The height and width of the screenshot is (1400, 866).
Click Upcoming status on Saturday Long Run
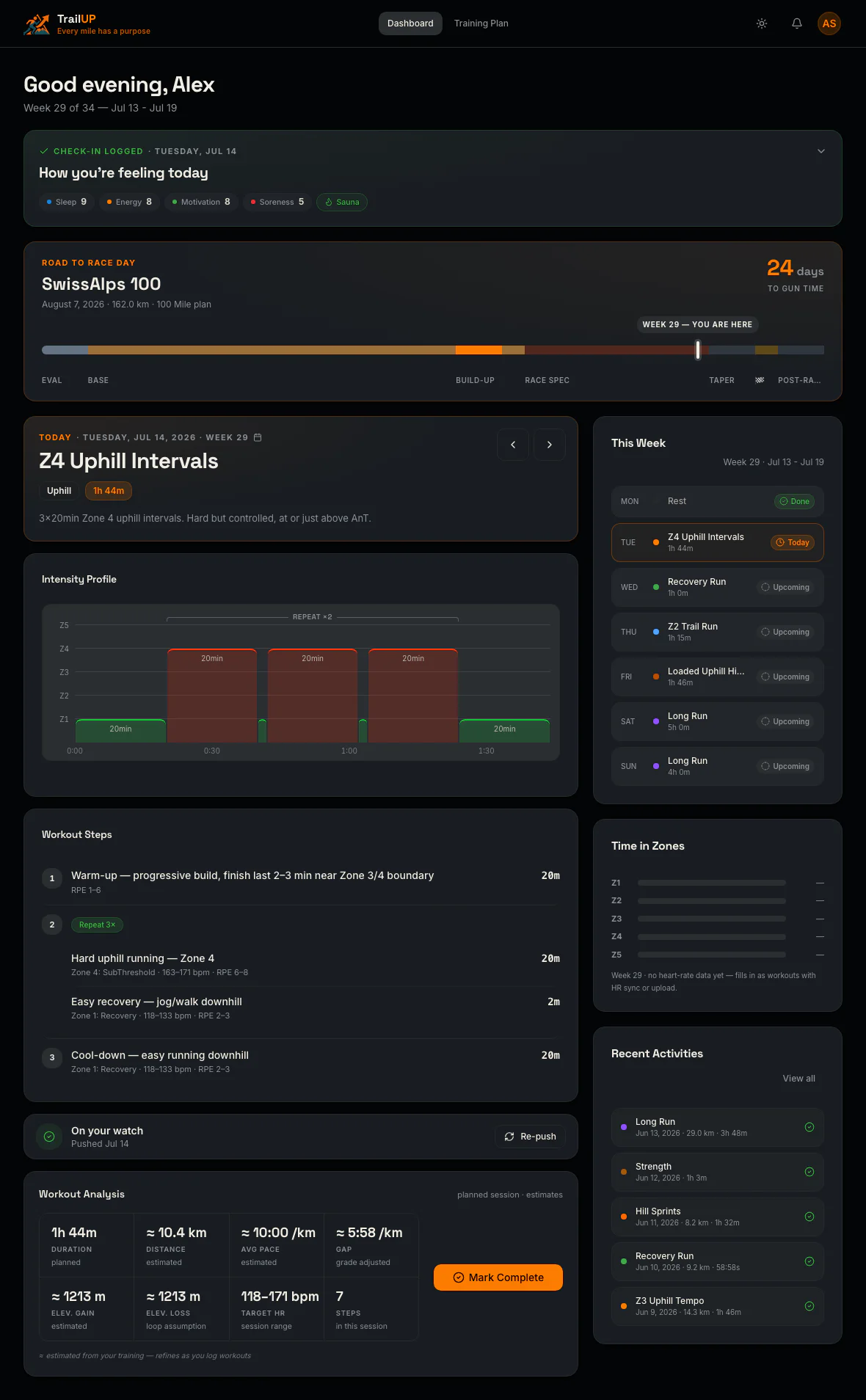[785, 721]
